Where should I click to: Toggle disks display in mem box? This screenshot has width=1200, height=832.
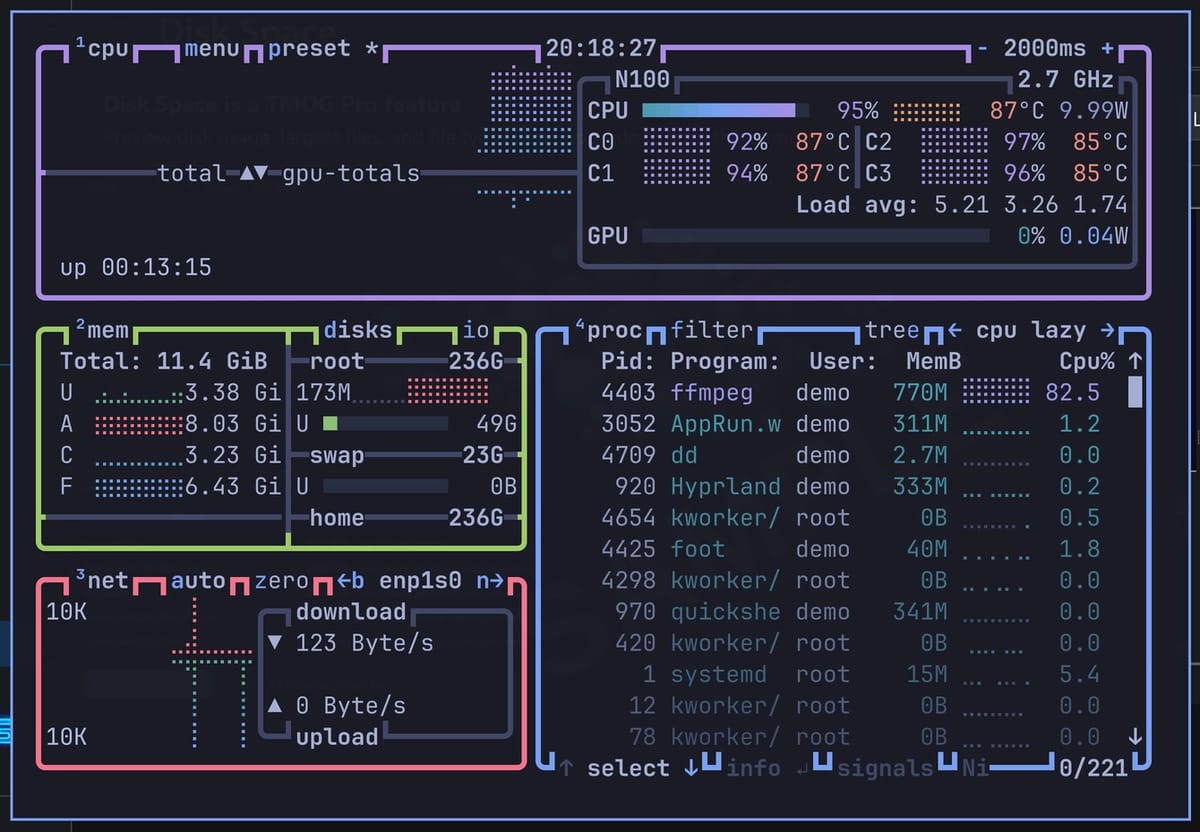[358, 330]
